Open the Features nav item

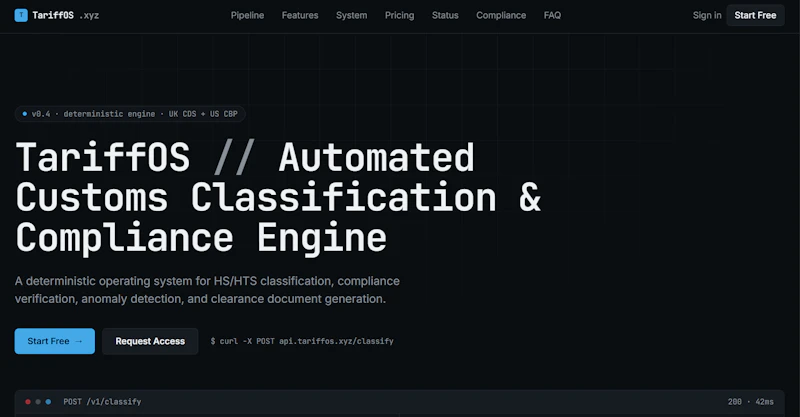[x=300, y=15]
